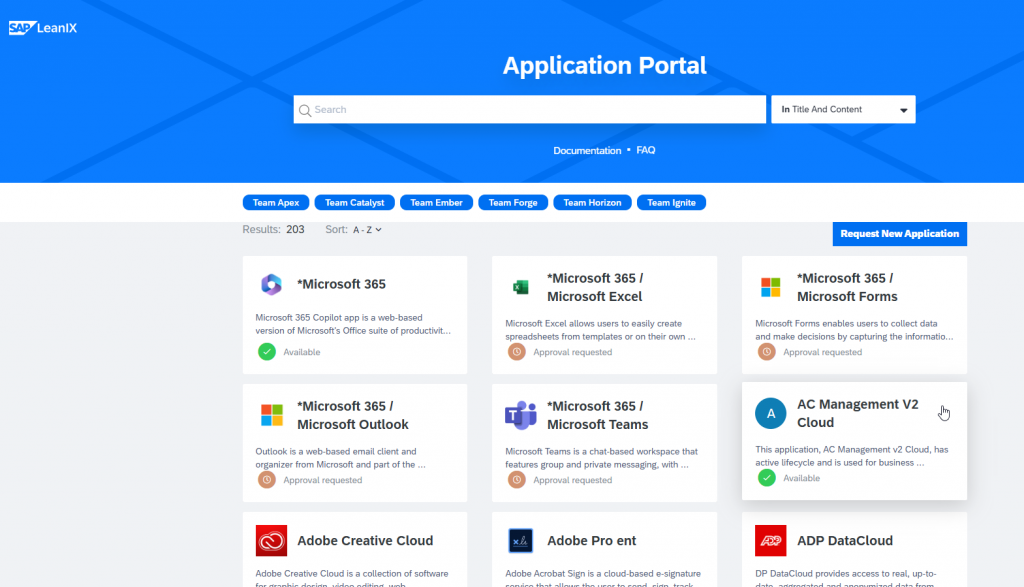Click the Microsoft Forms app icon
The width and height of the screenshot is (1024, 587).
770,287
